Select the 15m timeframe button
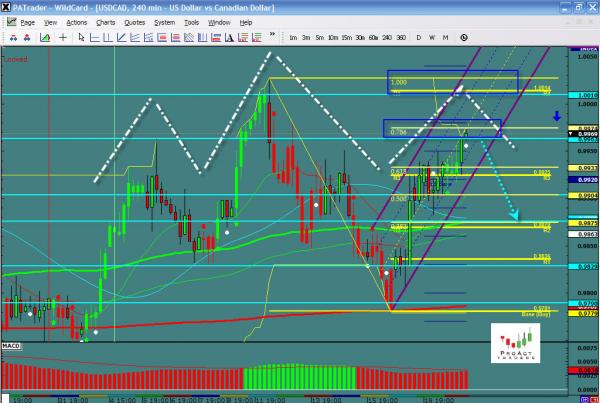This screenshot has height=403, width=600. [345, 37]
